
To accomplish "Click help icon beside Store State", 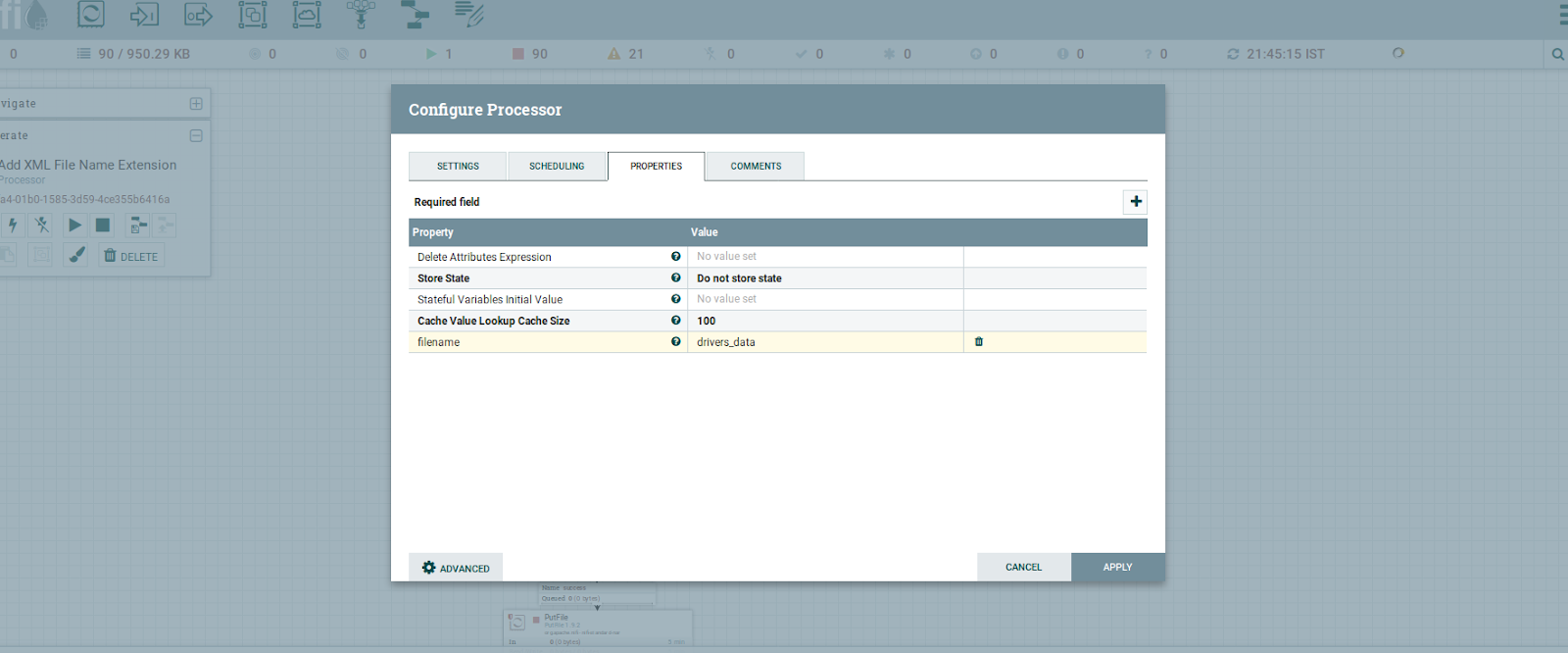I will (675, 278).
